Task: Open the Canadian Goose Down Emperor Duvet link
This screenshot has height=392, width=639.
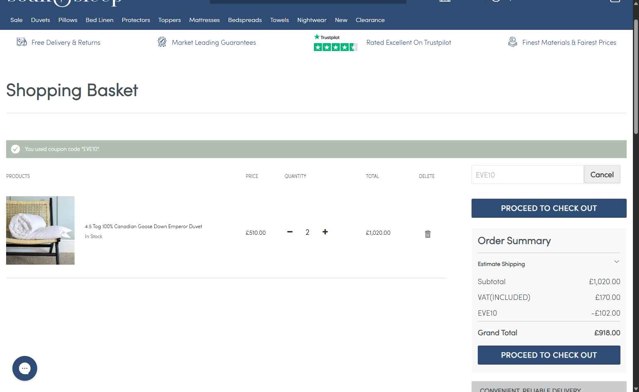Action: click(x=143, y=226)
